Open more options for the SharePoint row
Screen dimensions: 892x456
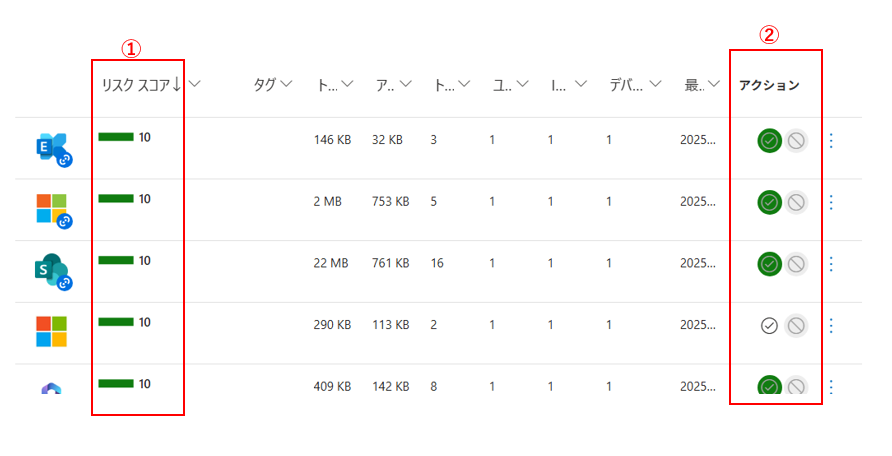tap(832, 264)
